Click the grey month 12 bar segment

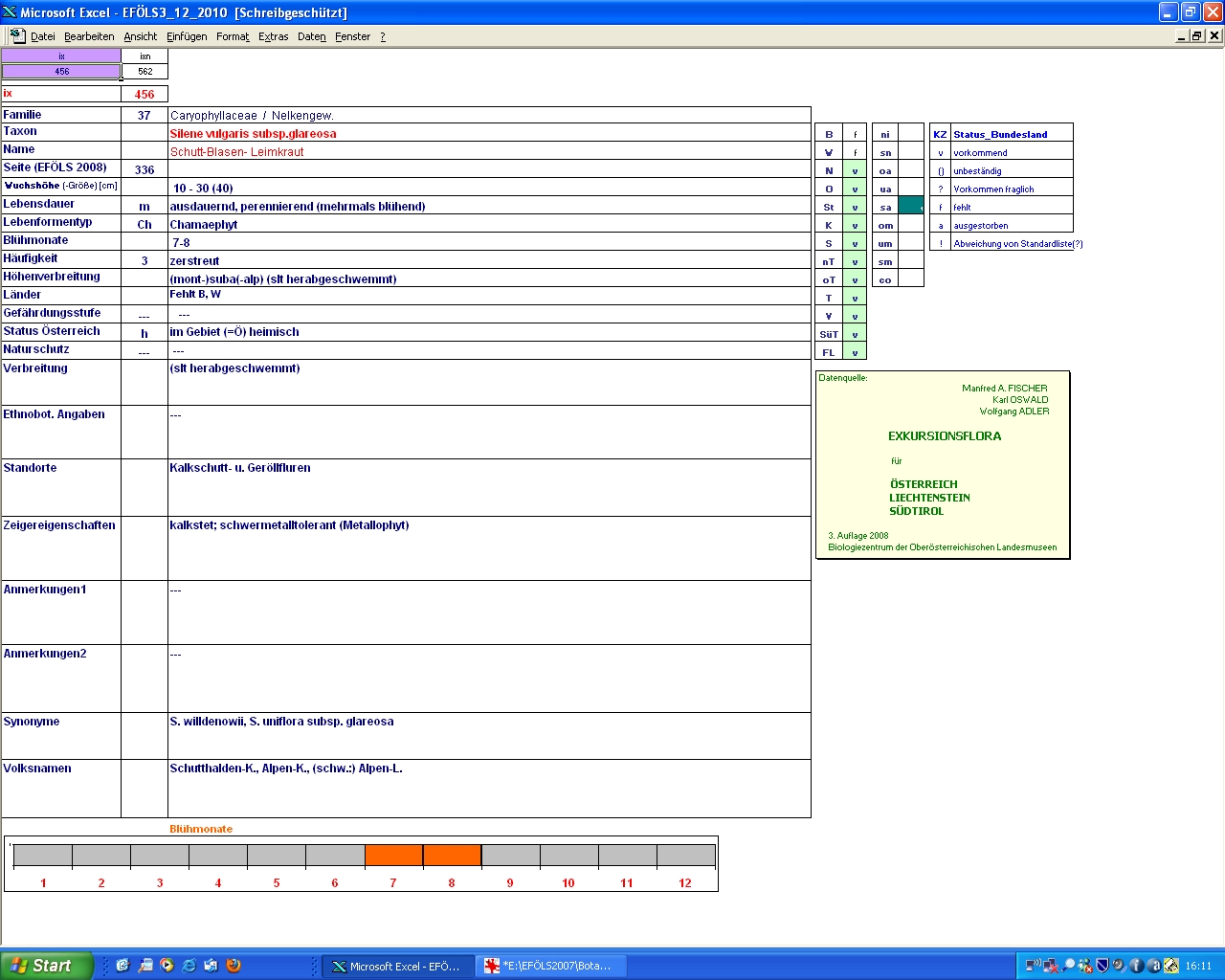(x=685, y=855)
